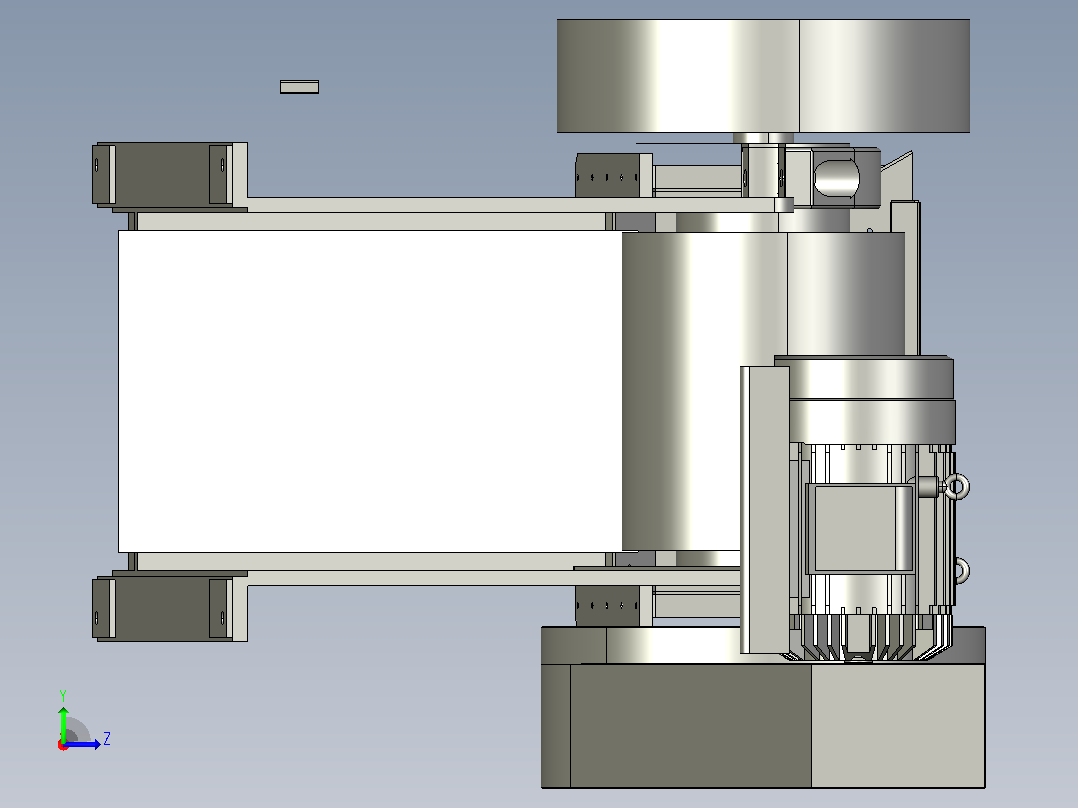Select the light gray face of the base block
The height and width of the screenshot is (808, 1078).
tap(898, 725)
